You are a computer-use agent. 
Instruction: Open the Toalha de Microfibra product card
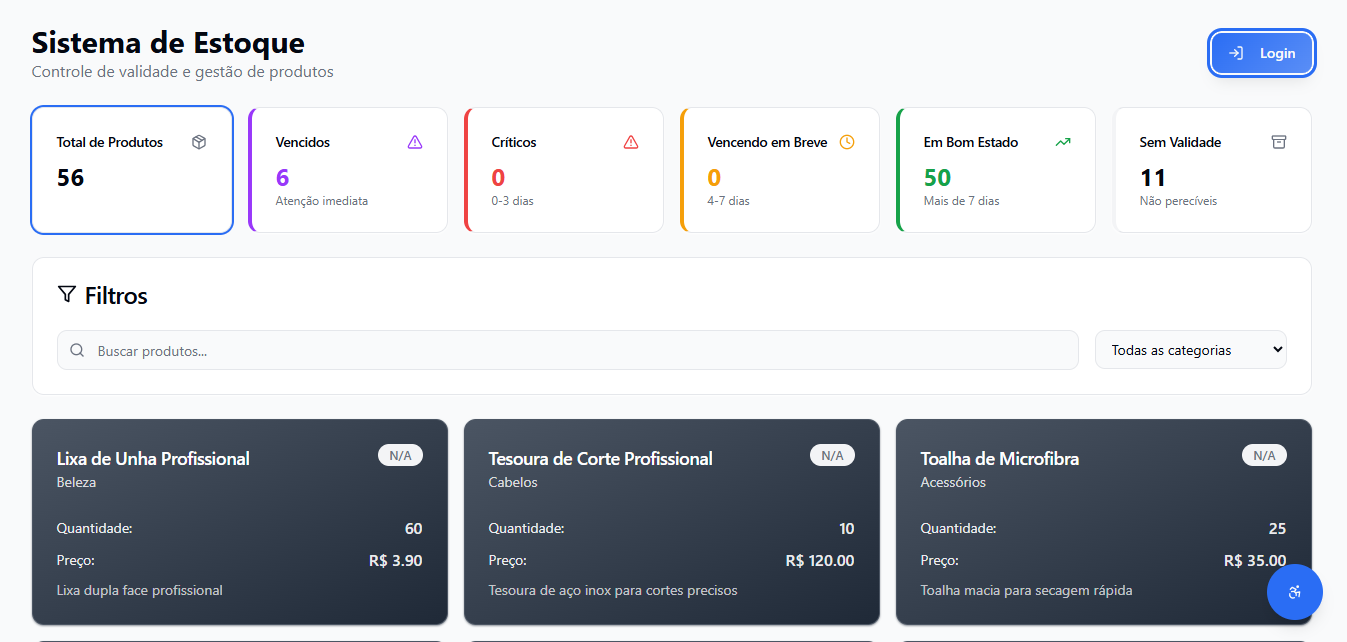[x=1080, y=522]
